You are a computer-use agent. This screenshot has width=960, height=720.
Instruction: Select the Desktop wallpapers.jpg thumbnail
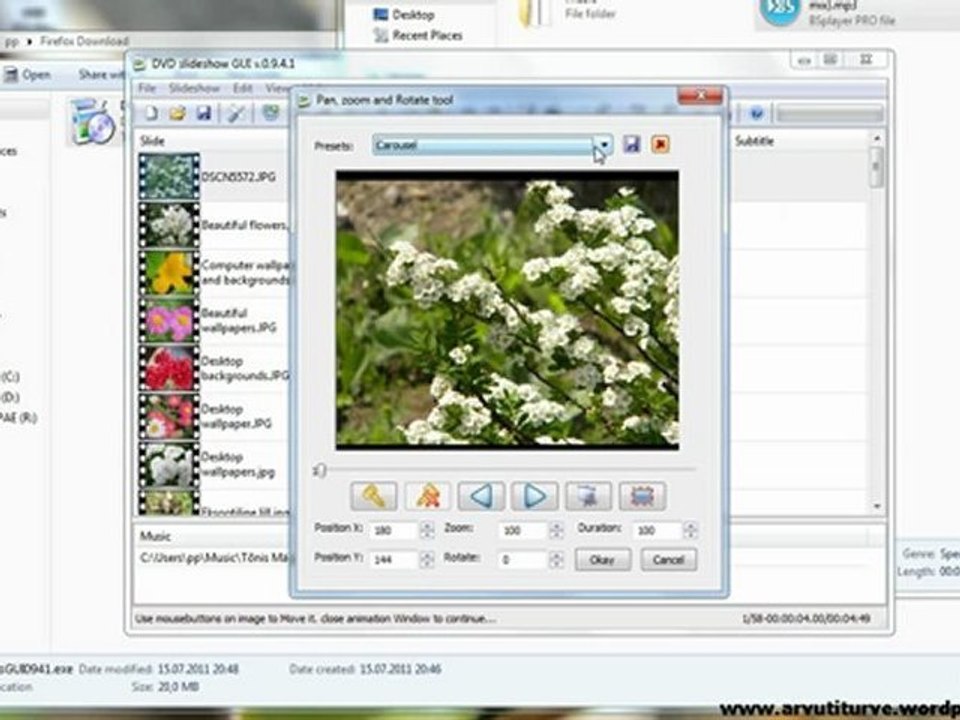[x=169, y=465]
